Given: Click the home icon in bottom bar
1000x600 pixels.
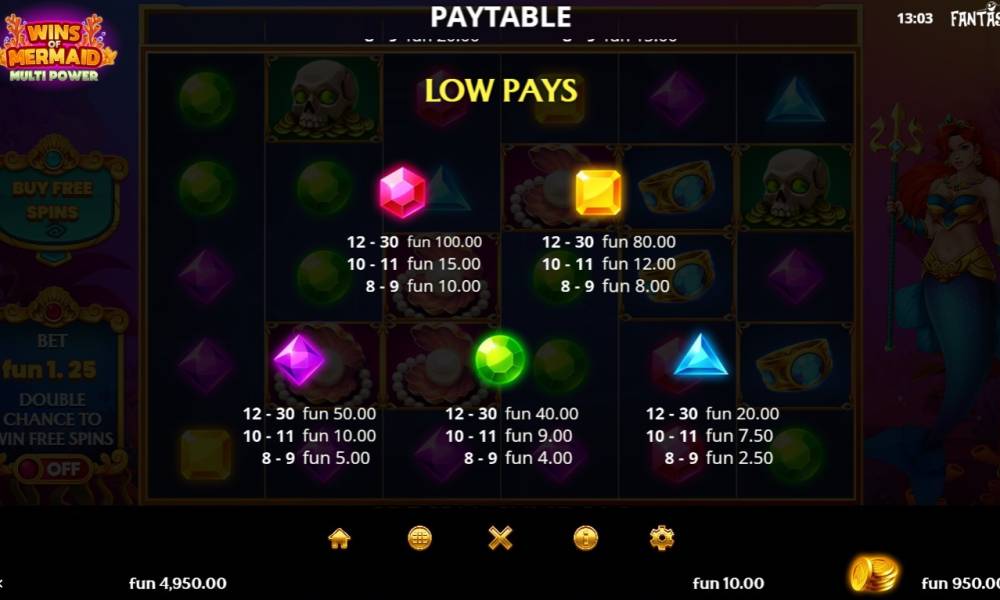Looking at the screenshot, I should coord(339,539).
